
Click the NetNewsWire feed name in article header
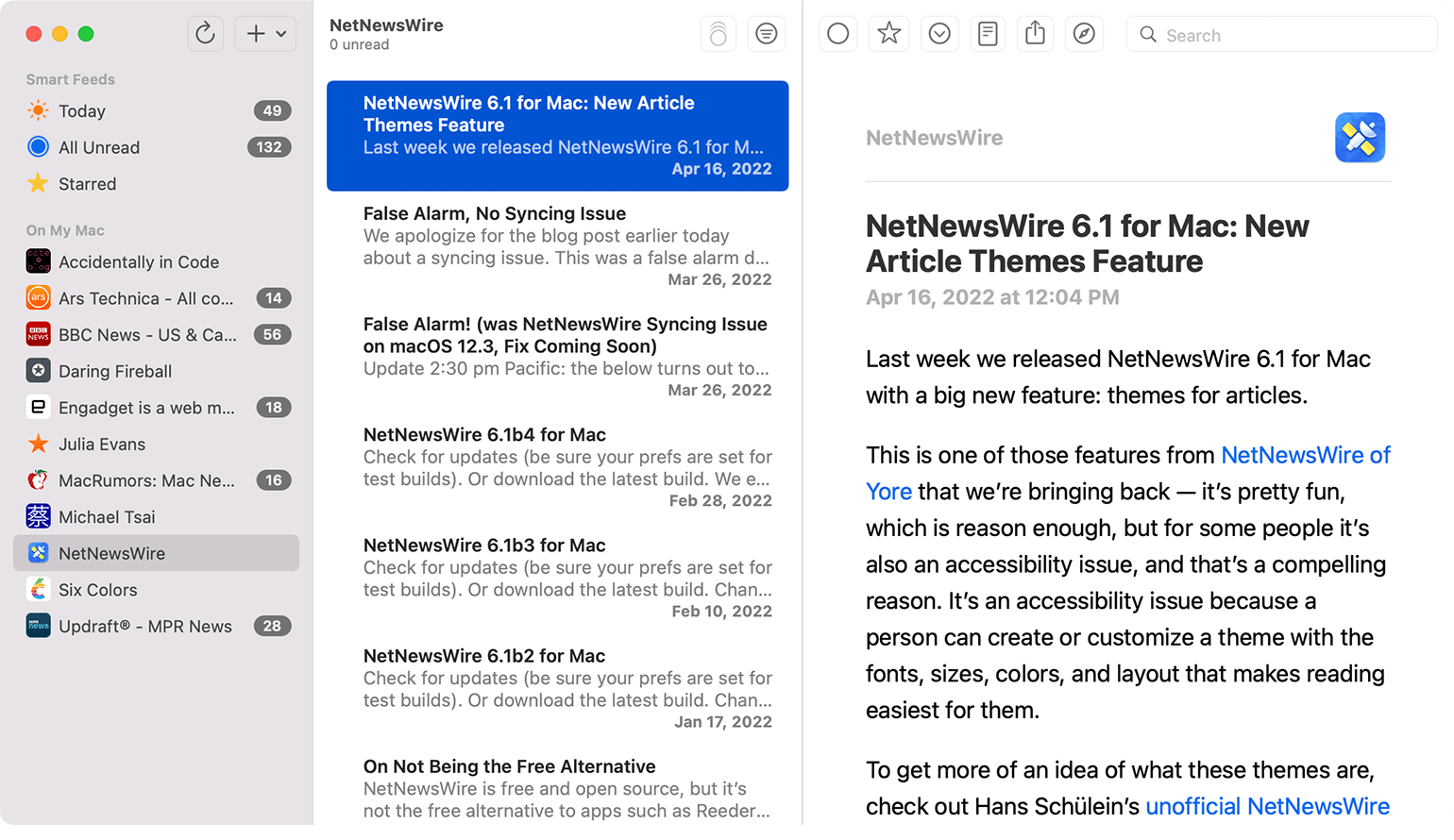click(x=934, y=138)
